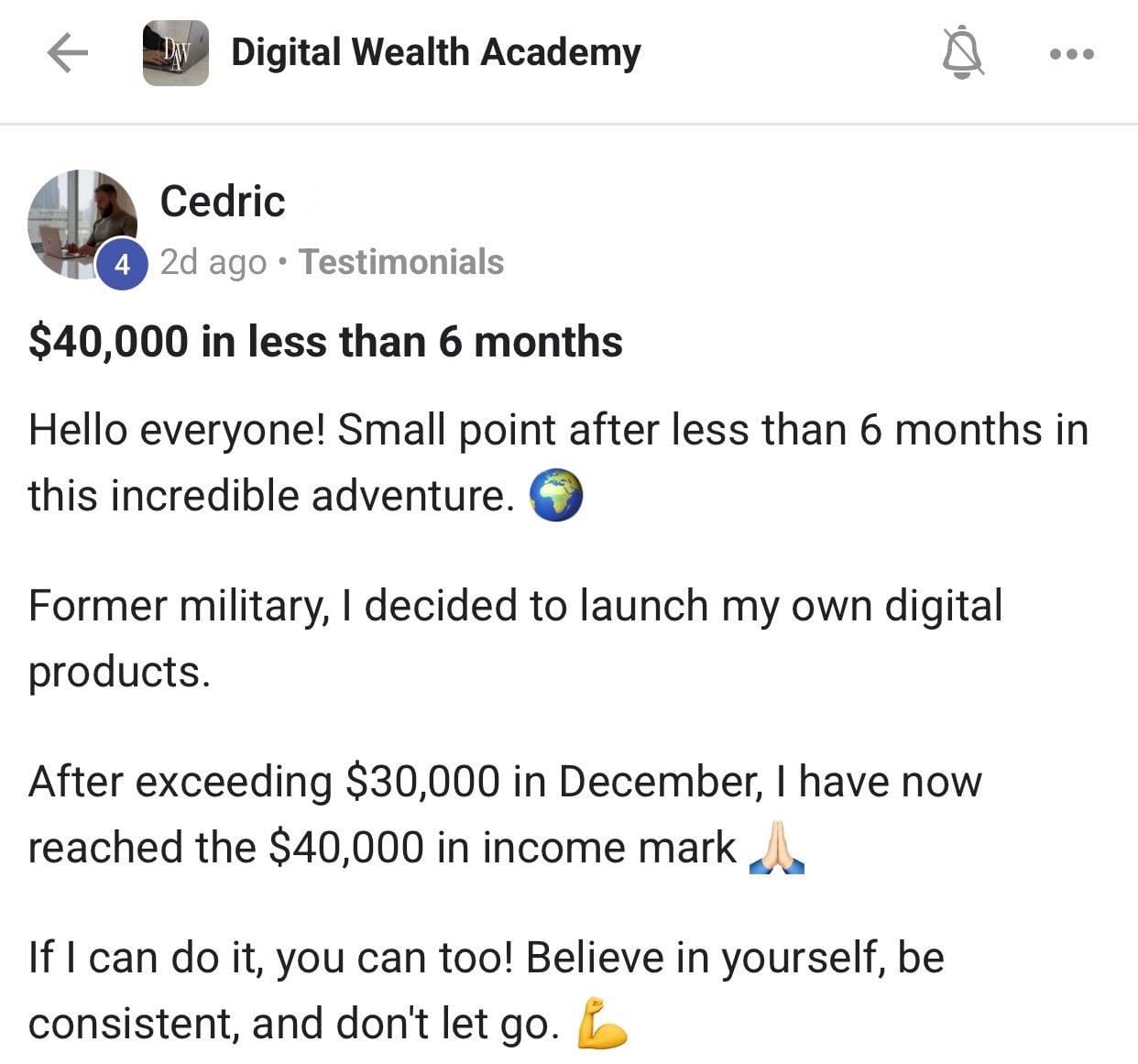Click the "If I can do it" line

pyautogui.click(x=486, y=958)
